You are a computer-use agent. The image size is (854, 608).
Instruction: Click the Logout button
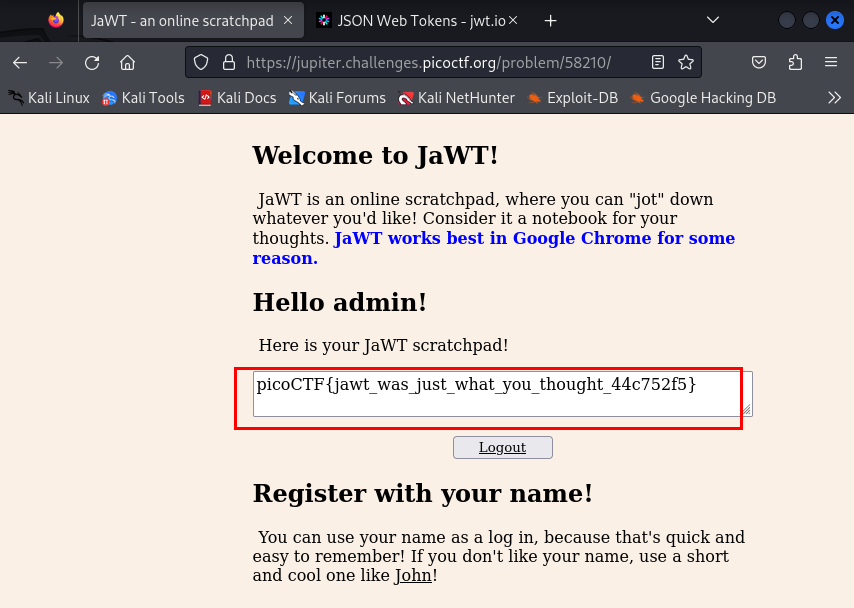[x=502, y=447]
